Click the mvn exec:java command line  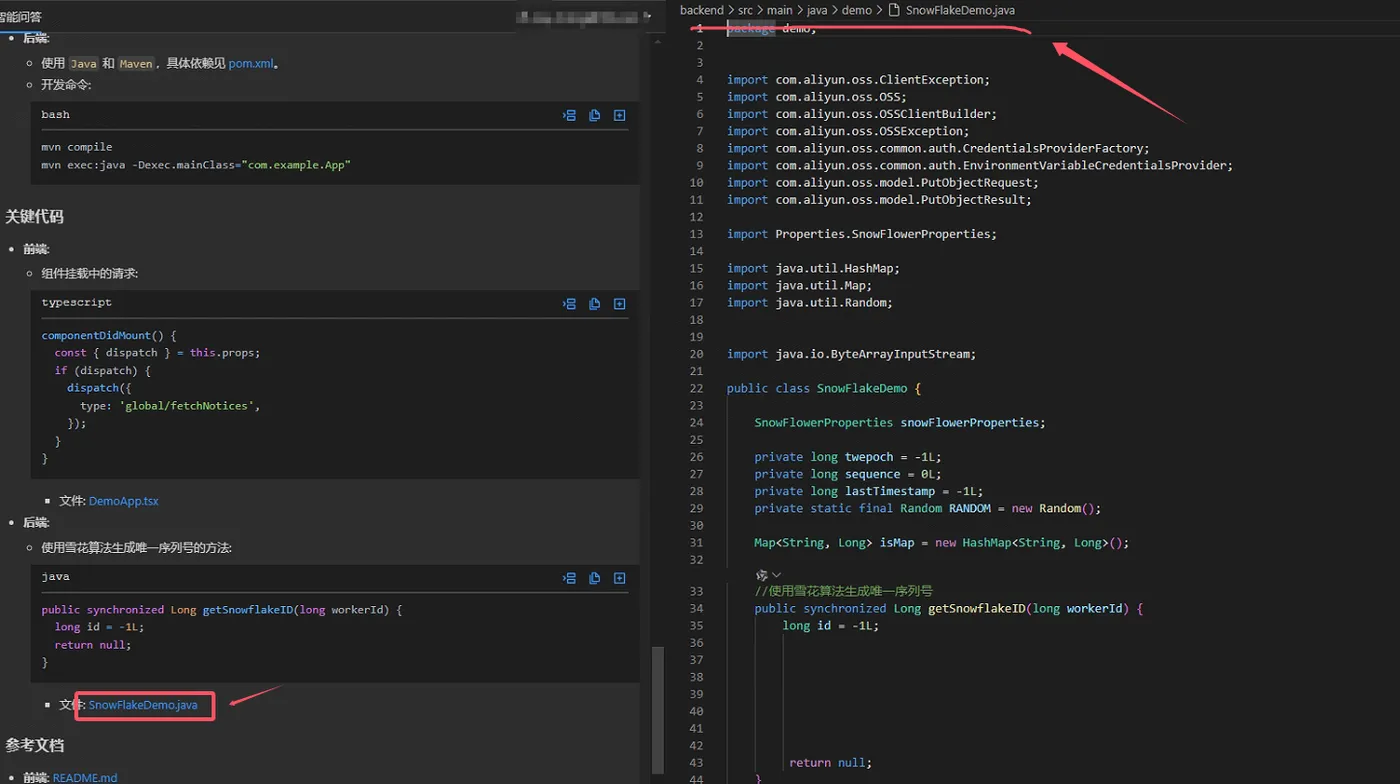click(x=196, y=165)
